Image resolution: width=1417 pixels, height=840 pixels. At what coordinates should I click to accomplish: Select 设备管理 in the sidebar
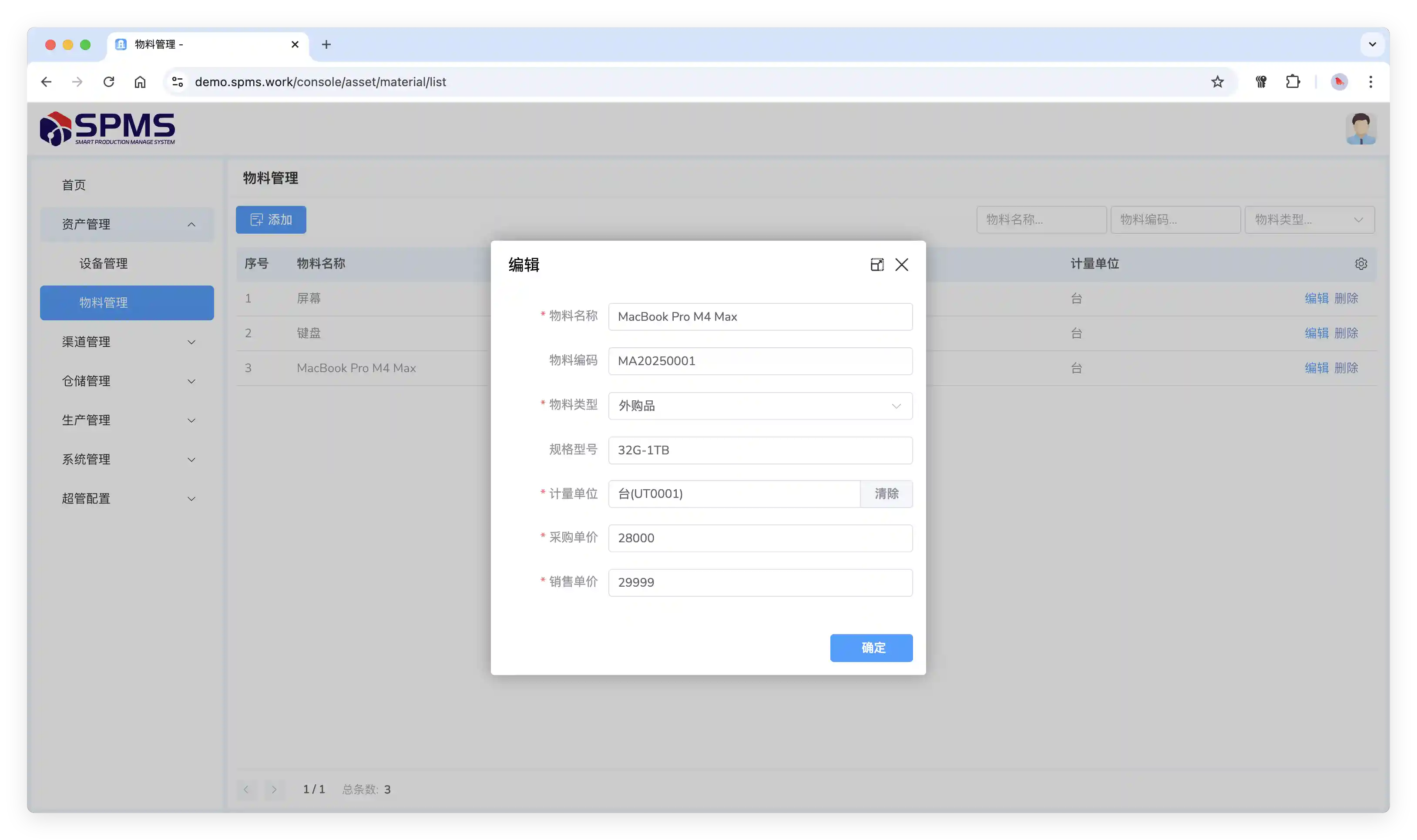pyautogui.click(x=104, y=263)
